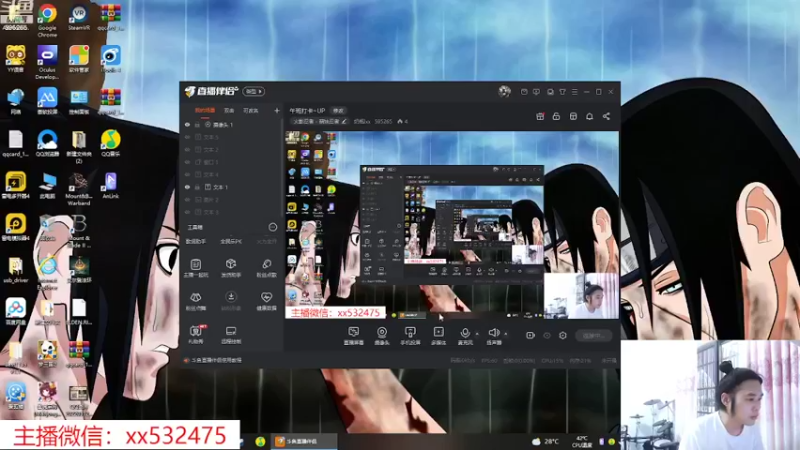This screenshot has height=450, width=800.
Task: Open the third toolbox tab
Action: click(266, 241)
